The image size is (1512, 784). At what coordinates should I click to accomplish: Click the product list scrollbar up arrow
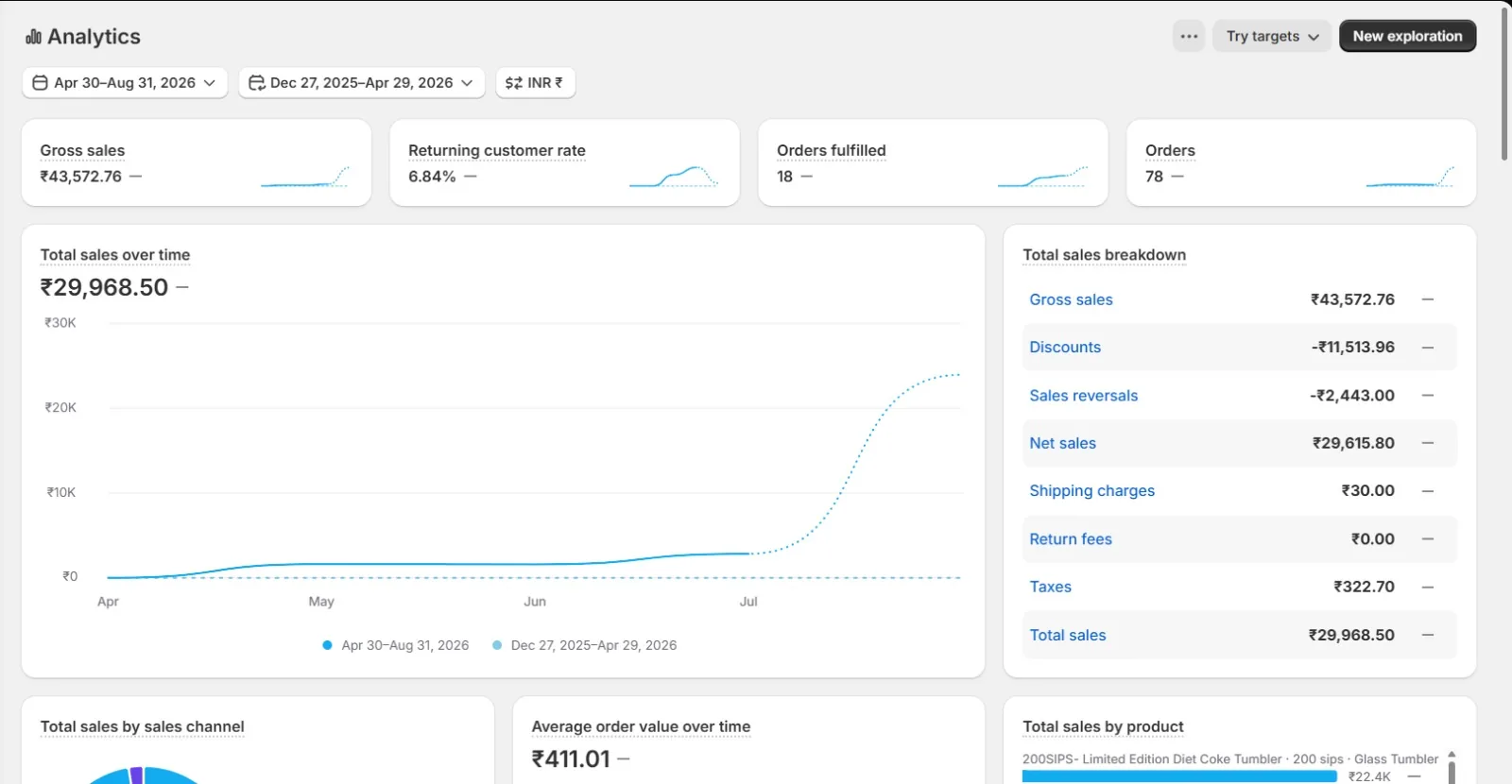tap(1452, 755)
